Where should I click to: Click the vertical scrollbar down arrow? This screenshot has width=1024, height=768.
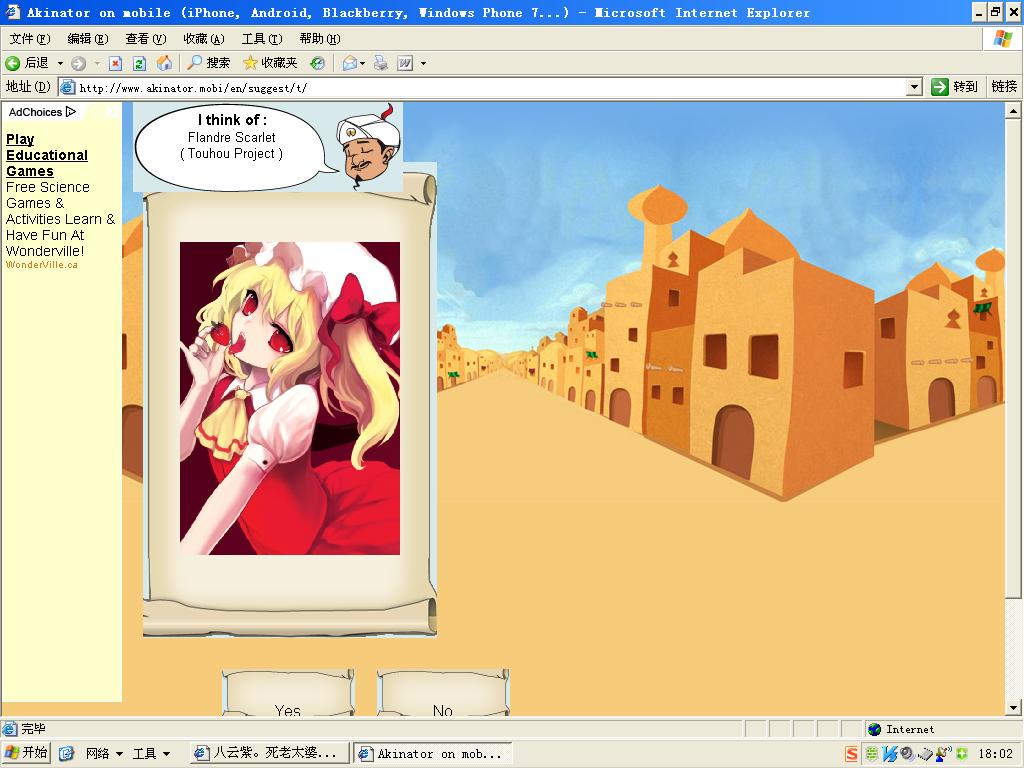click(1013, 707)
